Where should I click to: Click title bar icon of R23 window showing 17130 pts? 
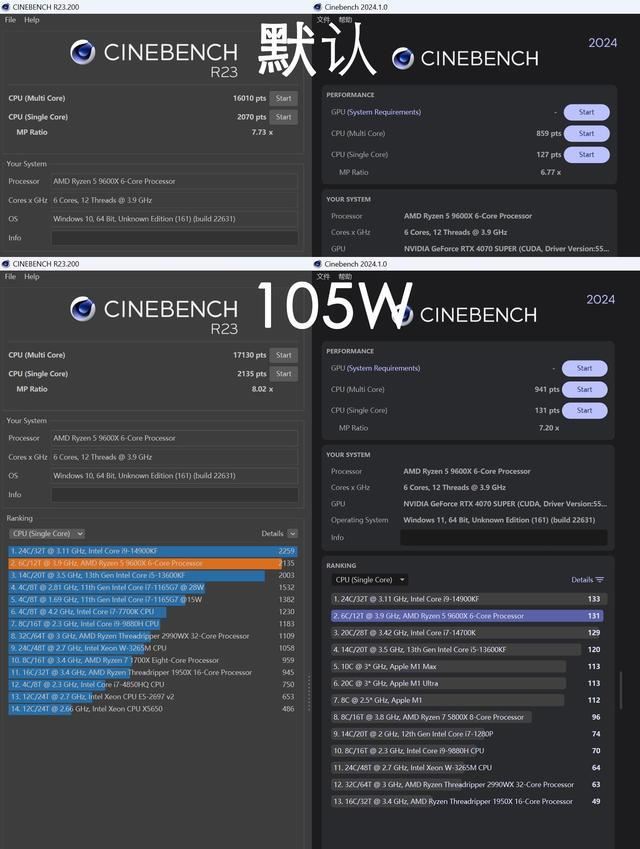(5, 264)
